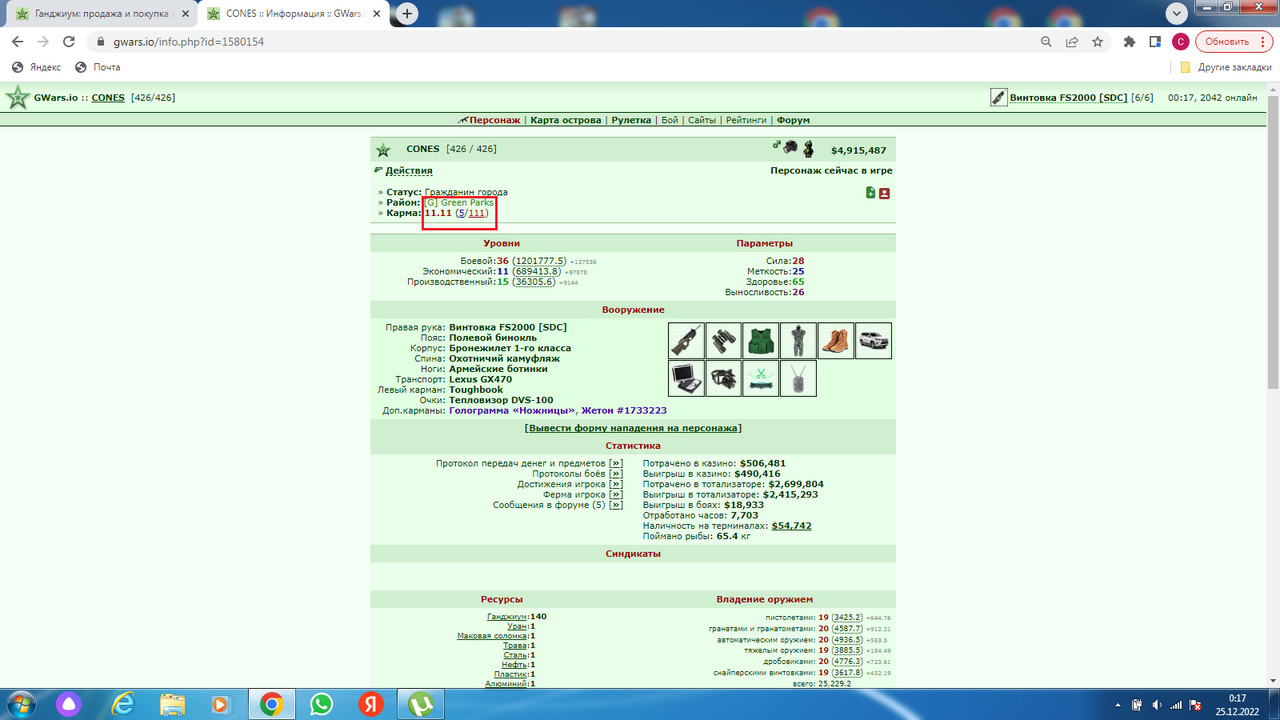Click the Армейские ботинки boots thumbnail
This screenshot has height=720, width=1280.
pyautogui.click(x=836, y=341)
